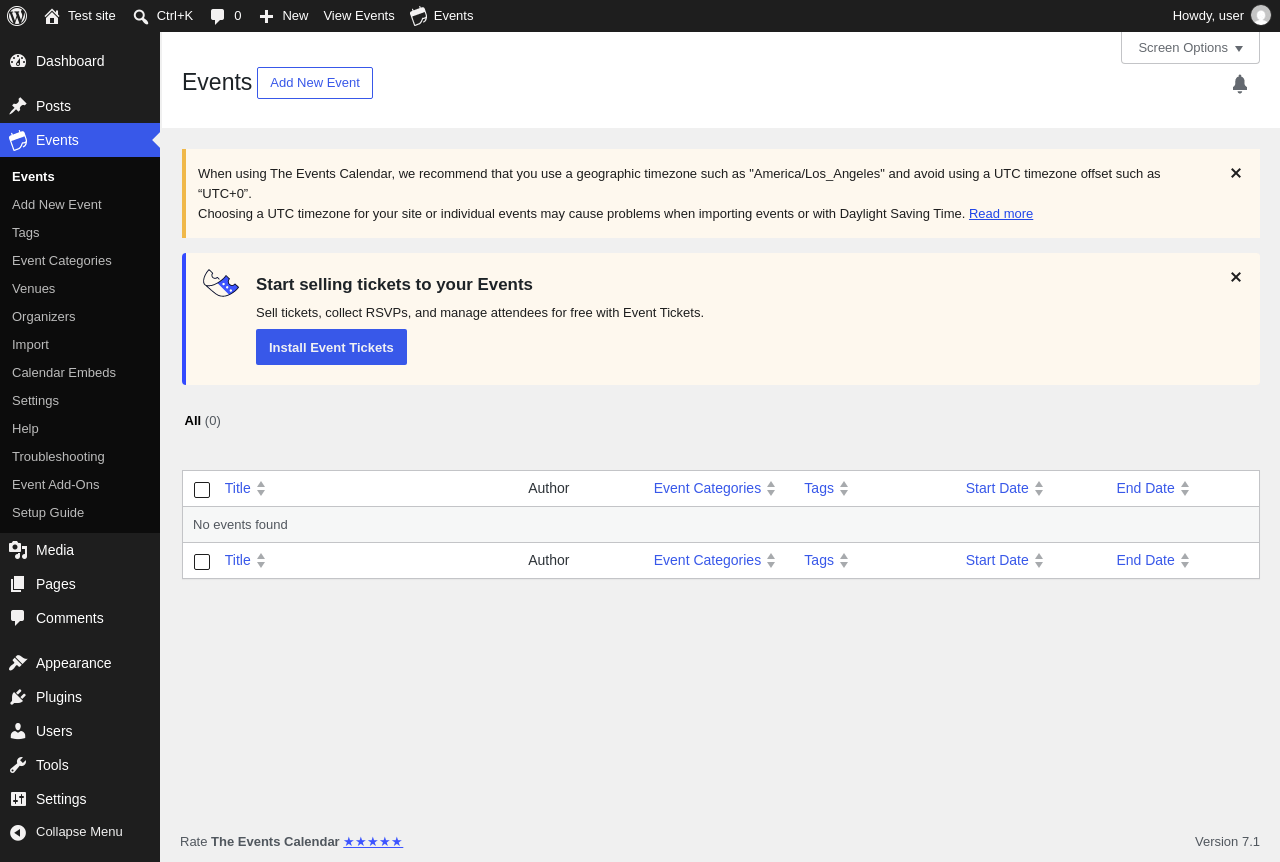Click the Settings sliders icon
The height and width of the screenshot is (862, 1280).
pos(18,799)
